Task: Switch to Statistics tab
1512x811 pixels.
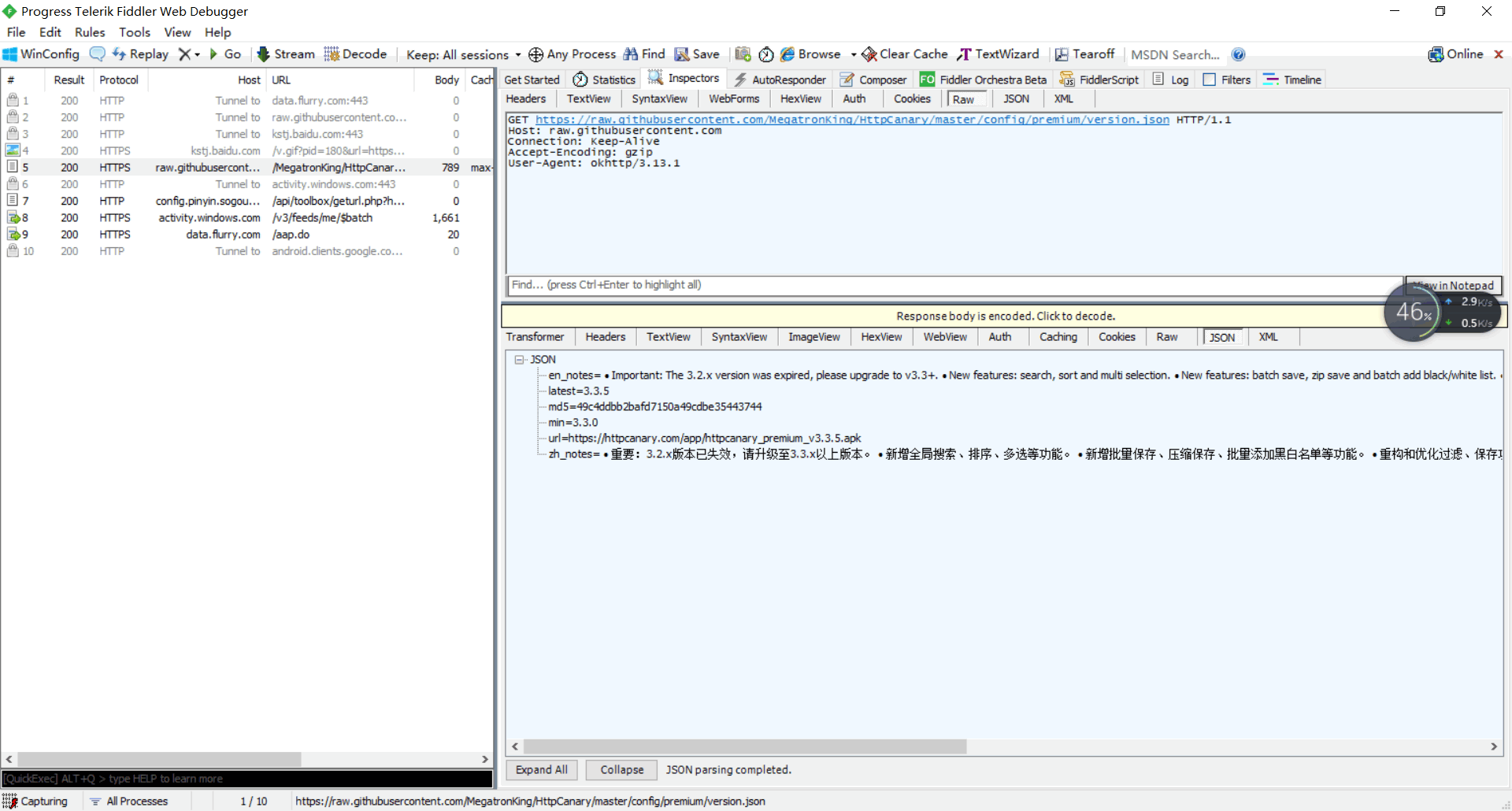Action: [604, 80]
